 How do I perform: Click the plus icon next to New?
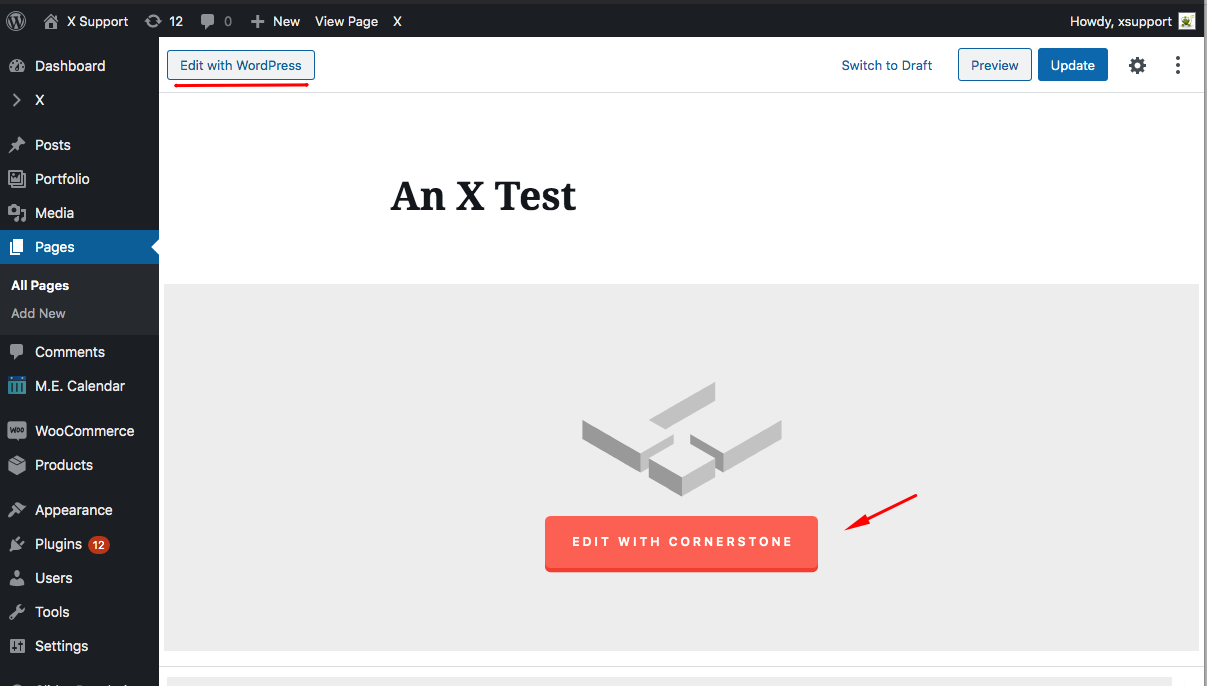point(257,21)
